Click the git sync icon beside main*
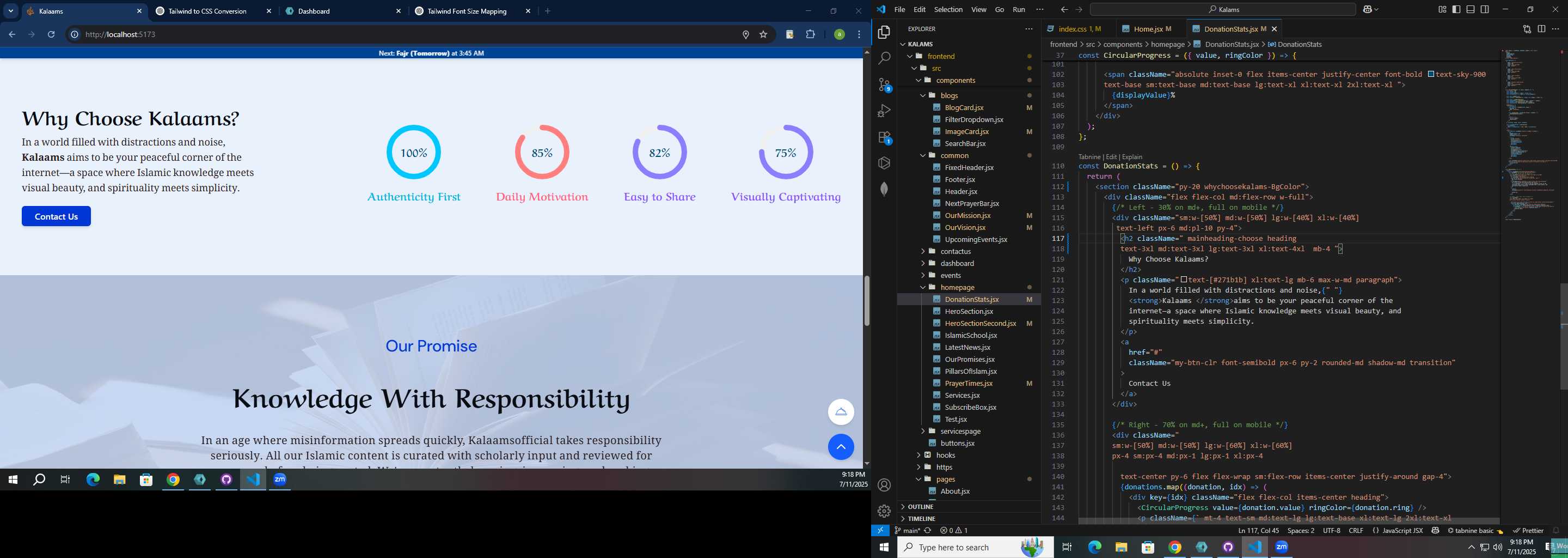Screen dimensions: 1568x558 928,531
